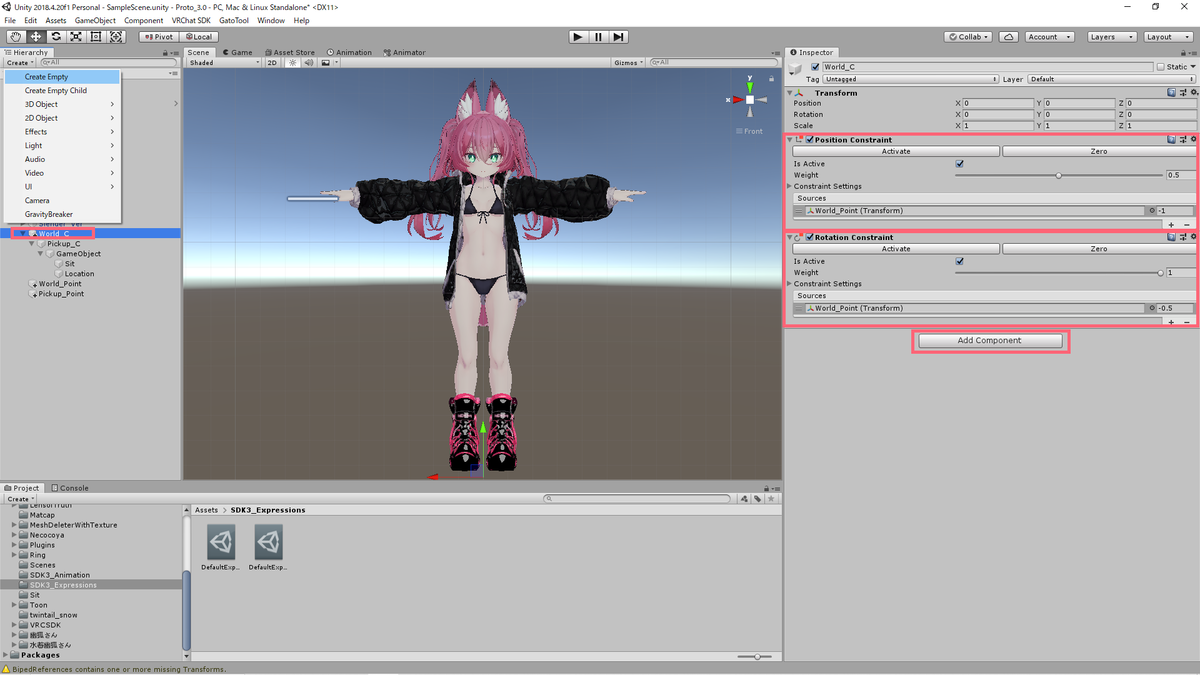The width and height of the screenshot is (1200, 675).
Task: Click the Scene orientation gizmo
Action: [x=750, y=100]
